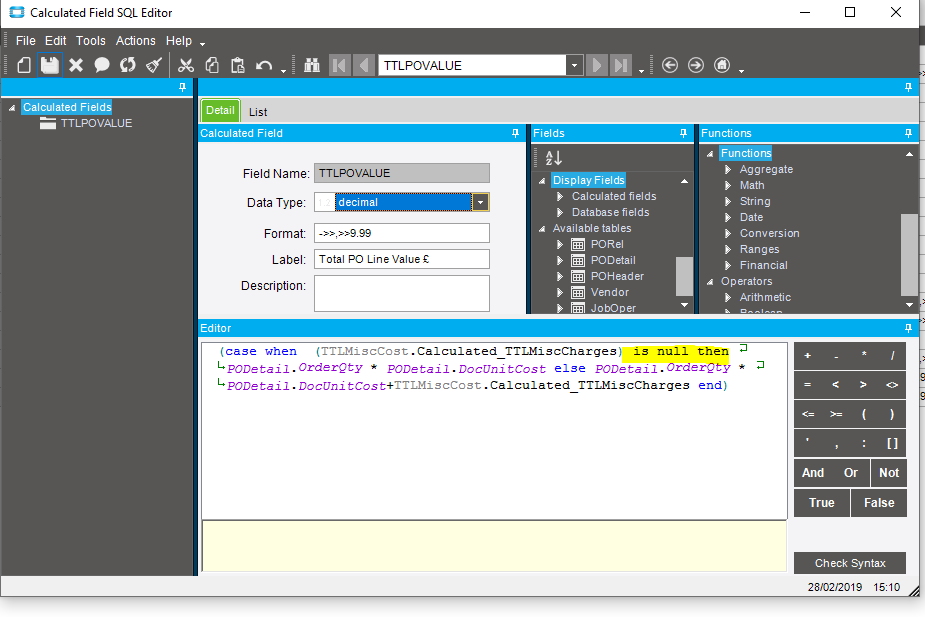The width and height of the screenshot is (925, 617).
Task: Open the TTLPOVALUE record selector dropdown
Action: [574, 65]
